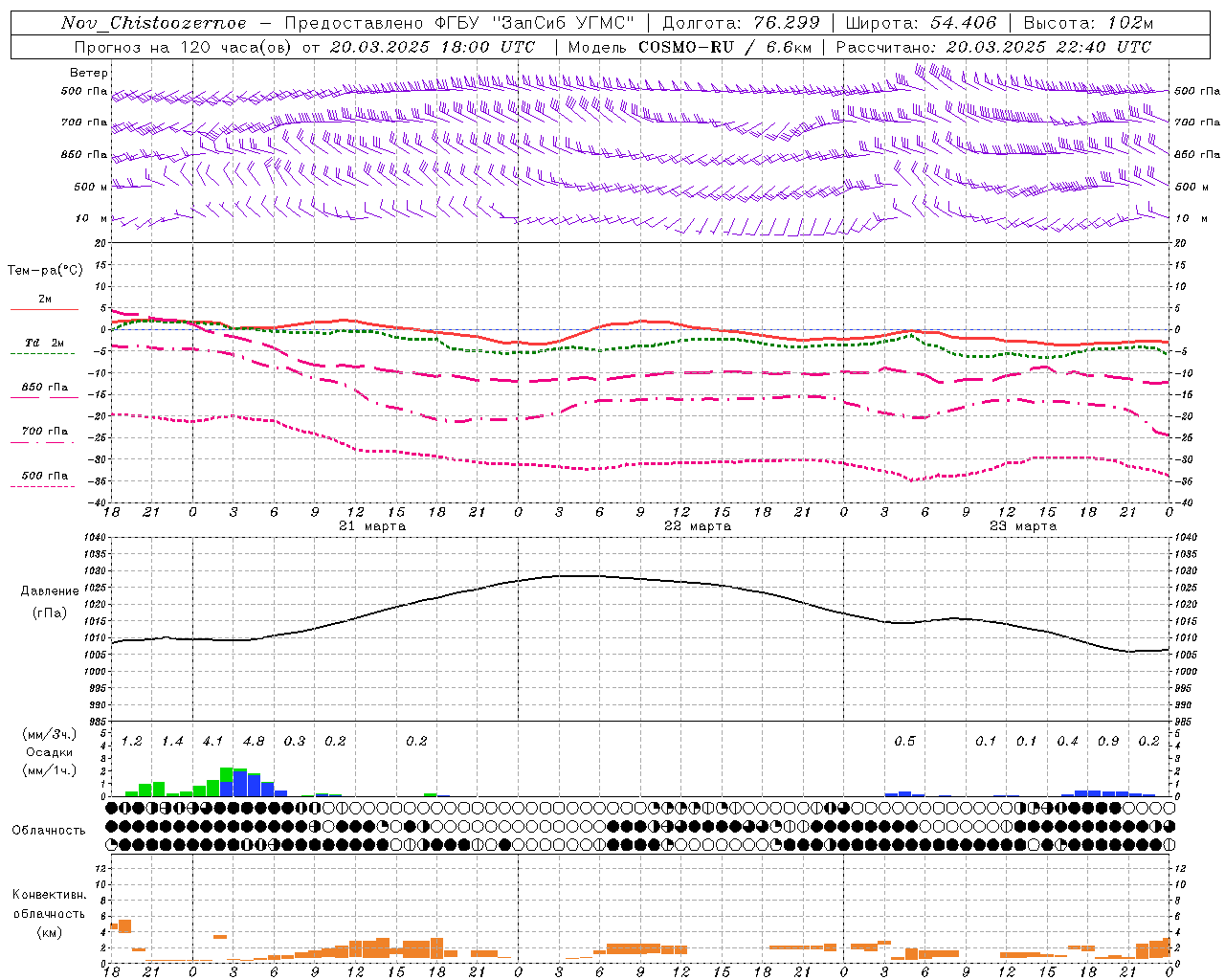The width and height of the screenshot is (1225, 980).
Task: Click the "Тем-ра(°C)" temperature label
Action: (45, 271)
